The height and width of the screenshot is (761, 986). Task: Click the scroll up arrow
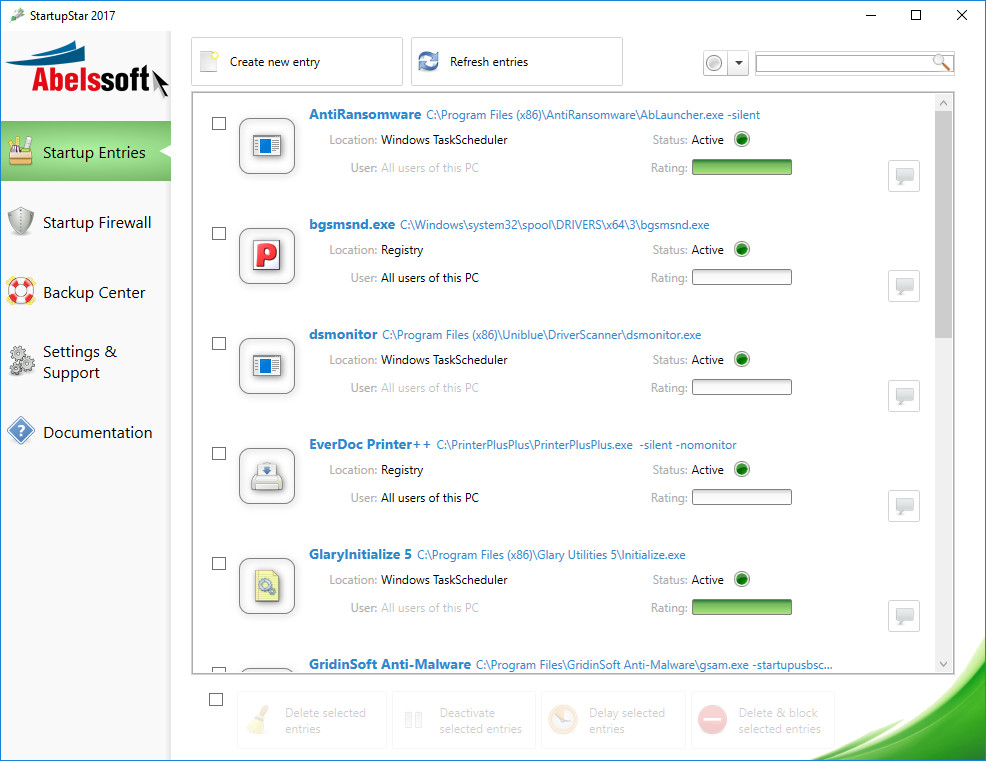click(943, 103)
